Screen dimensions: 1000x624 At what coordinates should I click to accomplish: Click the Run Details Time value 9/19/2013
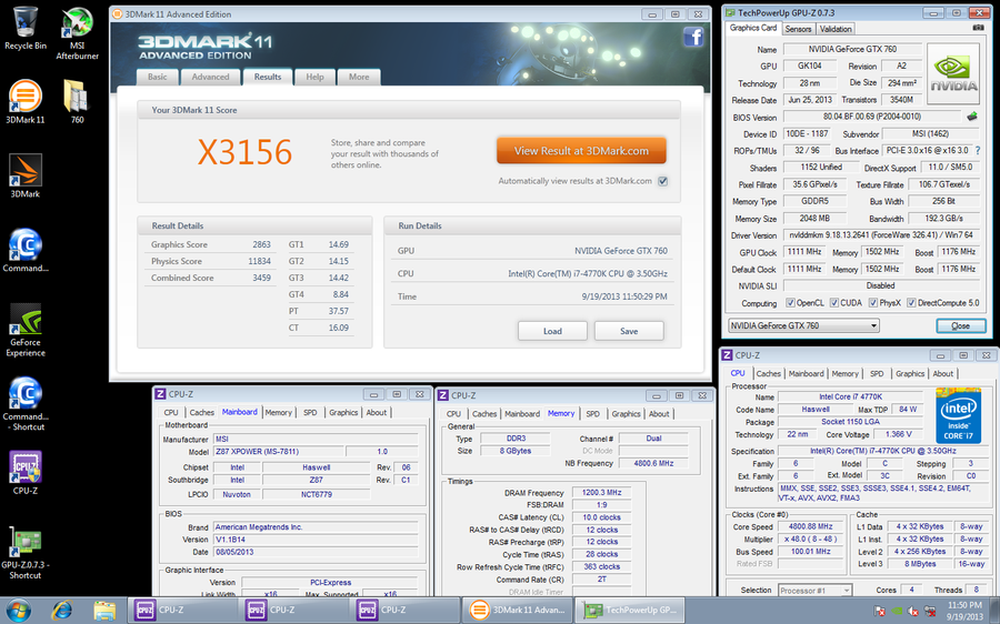pos(624,297)
